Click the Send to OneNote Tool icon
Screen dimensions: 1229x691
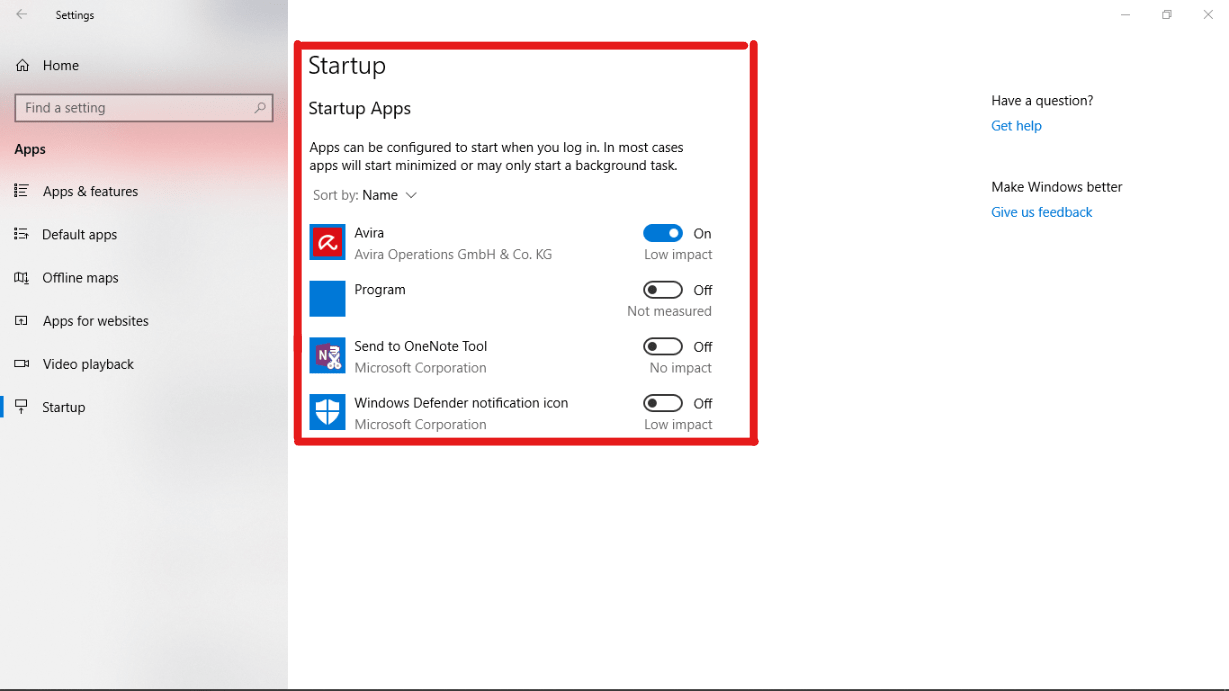[327, 356]
